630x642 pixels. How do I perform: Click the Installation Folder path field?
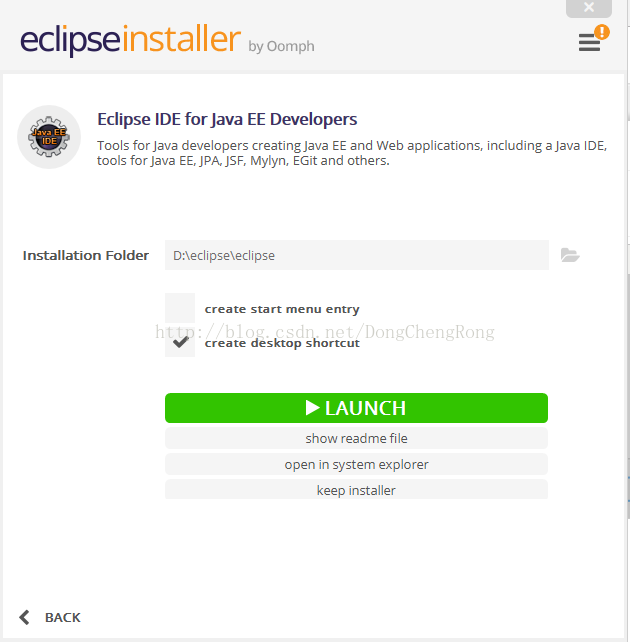[x=357, y=255]
